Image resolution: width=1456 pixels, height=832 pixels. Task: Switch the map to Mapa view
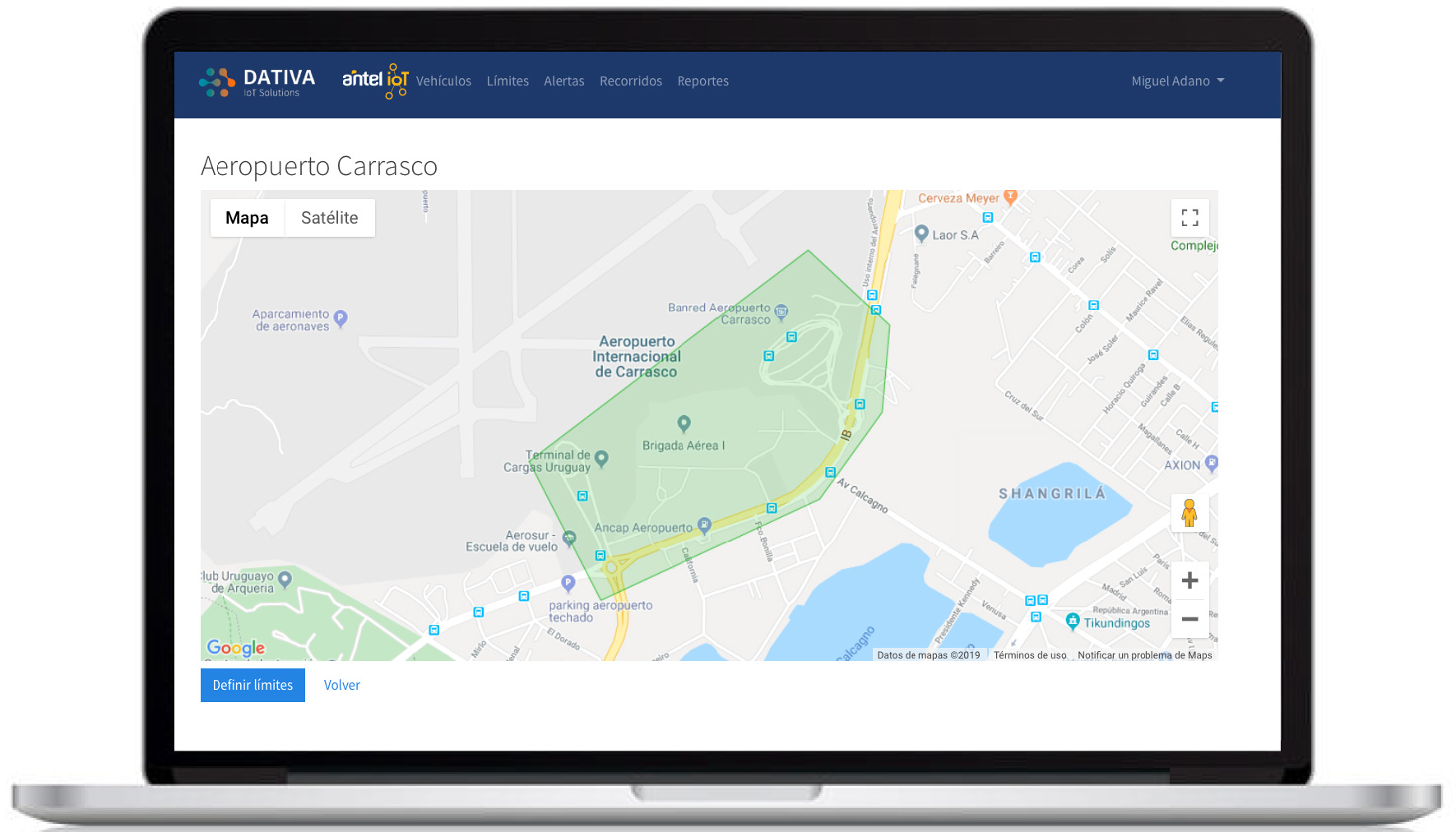(x=247, y=218)
